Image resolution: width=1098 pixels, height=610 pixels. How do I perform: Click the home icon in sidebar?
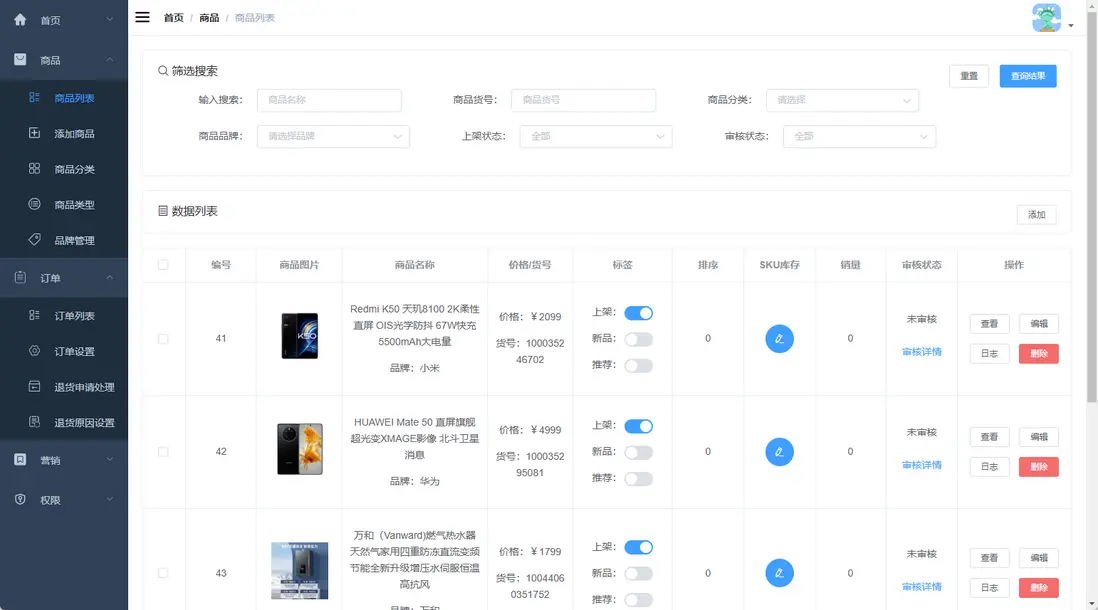[20, 20]
